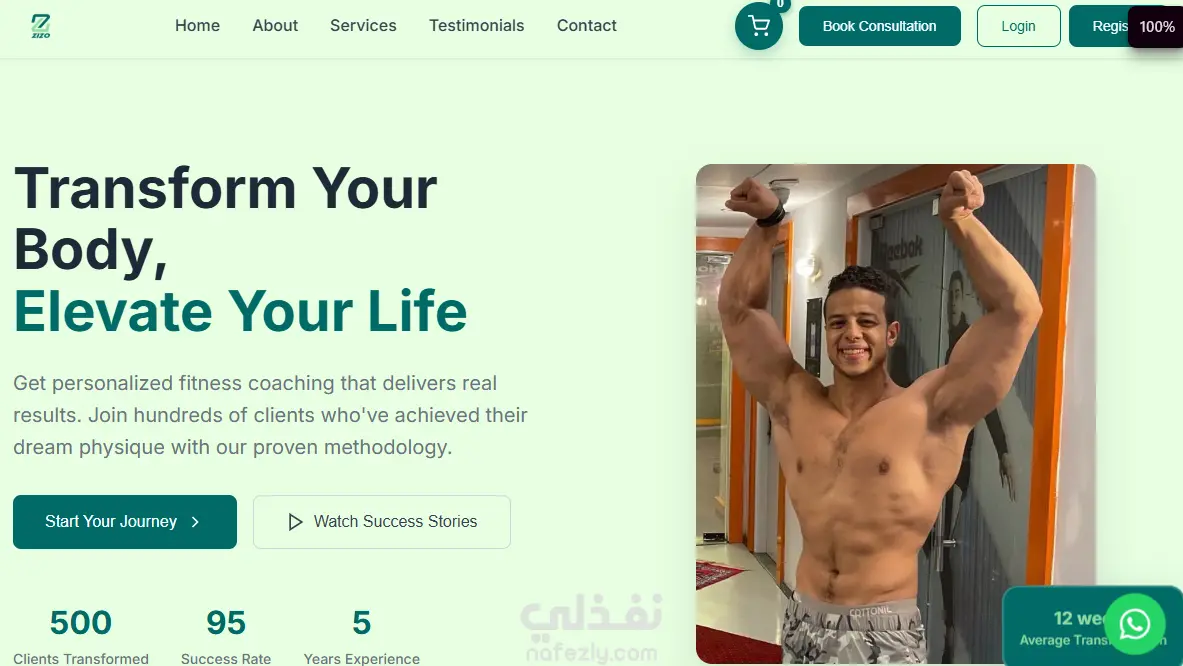
Task: Click chevron arrow on Start Your Journey
Action: [x=195, y=522]
